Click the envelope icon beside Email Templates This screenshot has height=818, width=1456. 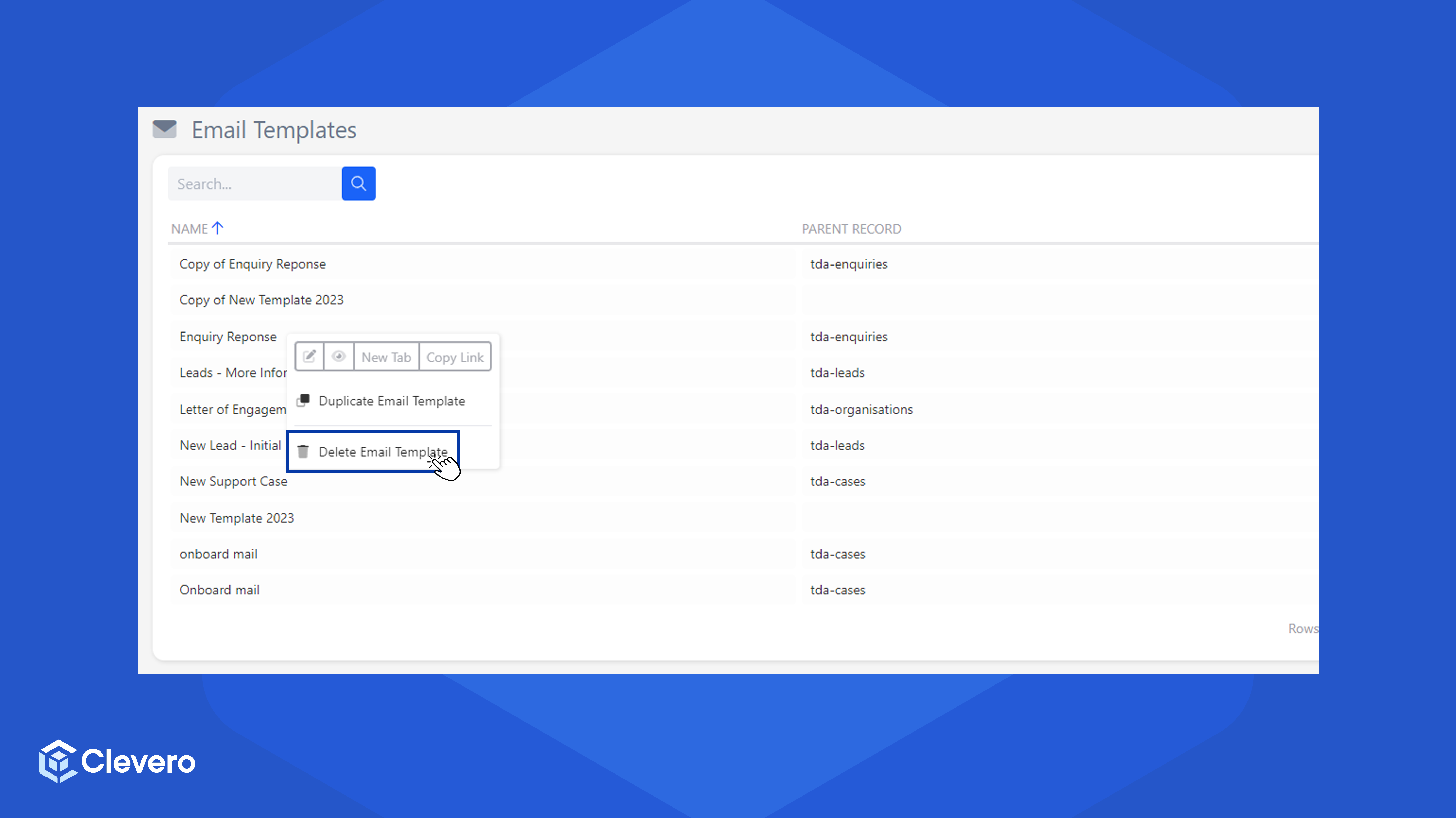click(165, 129)
